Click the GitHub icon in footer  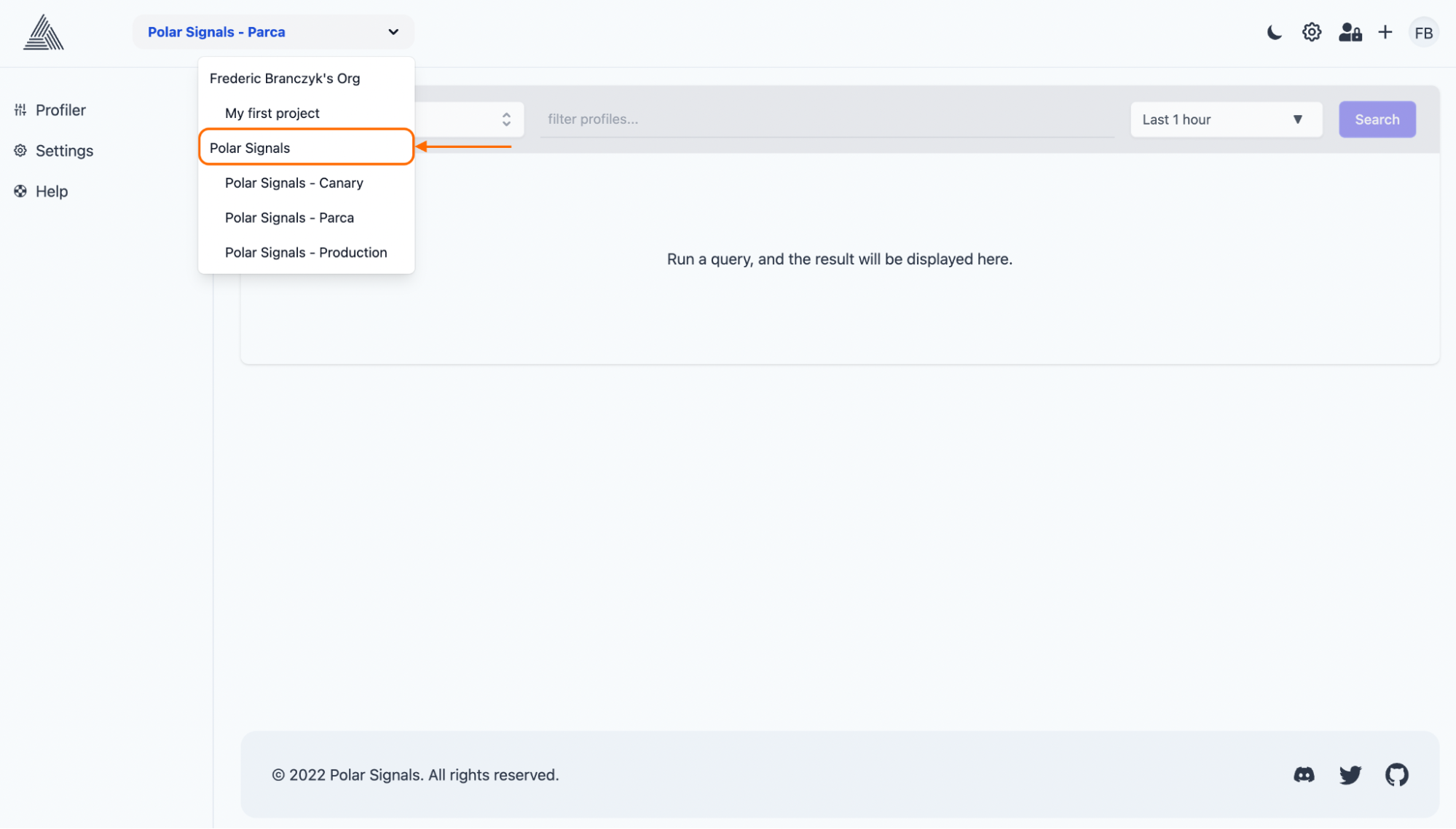click(x=1397, y=772)
